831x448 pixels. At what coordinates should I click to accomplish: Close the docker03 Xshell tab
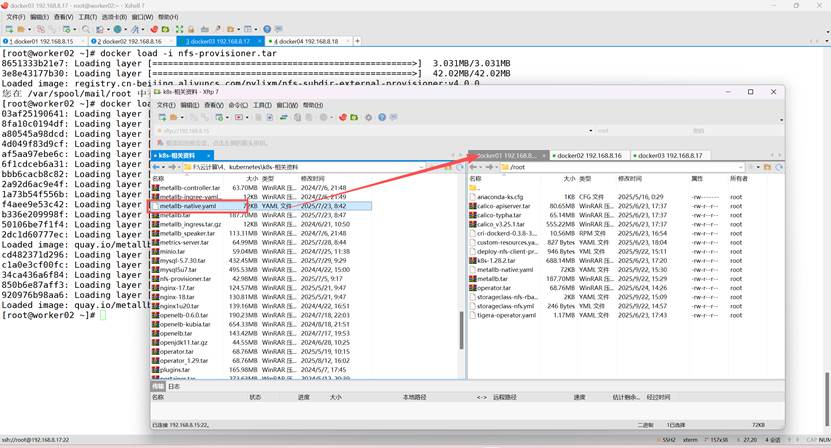pos(260,41)
